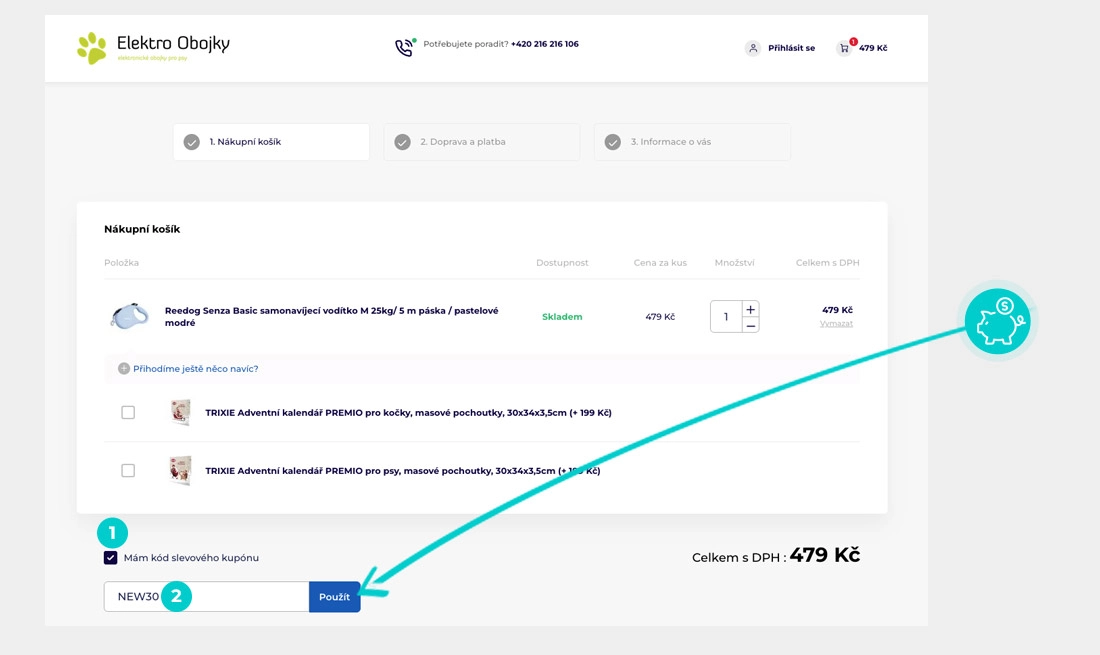Screen dimensions: 1100x655
Task: Click the plus icon beside 'Přihodíme ještě něco navíc?'
Action: (124, 369)
